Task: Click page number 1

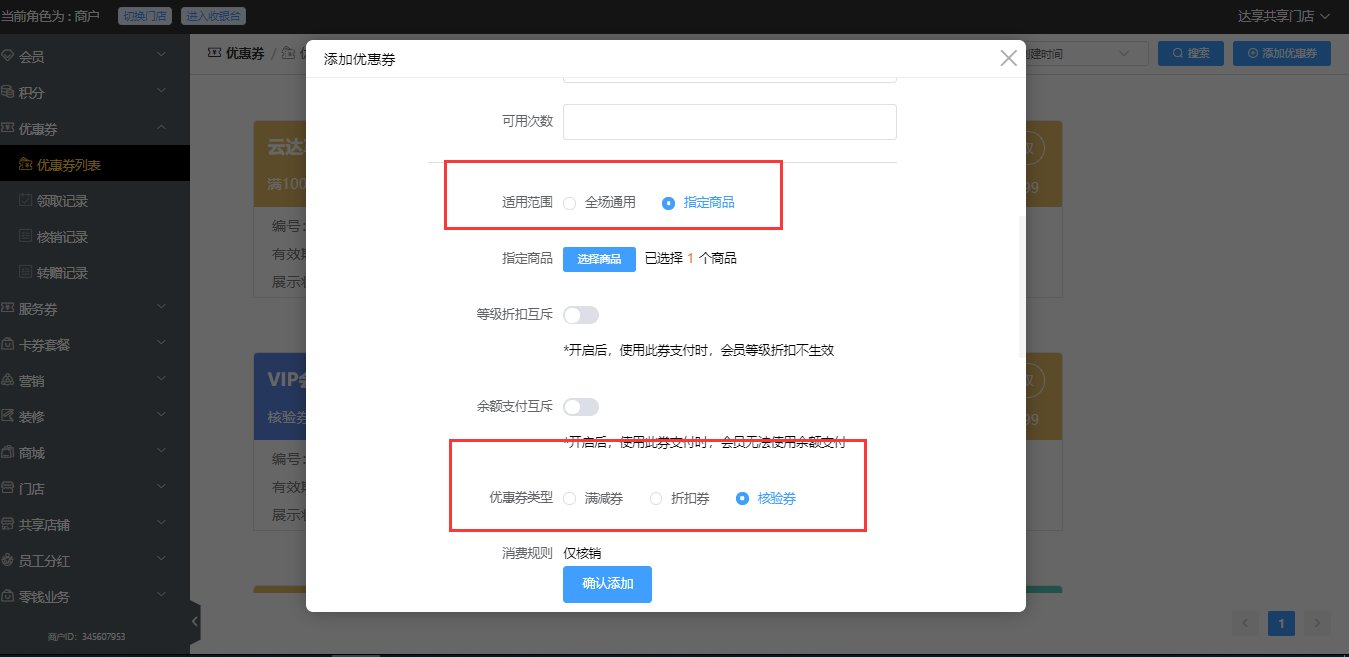Action: [1281, 623]
